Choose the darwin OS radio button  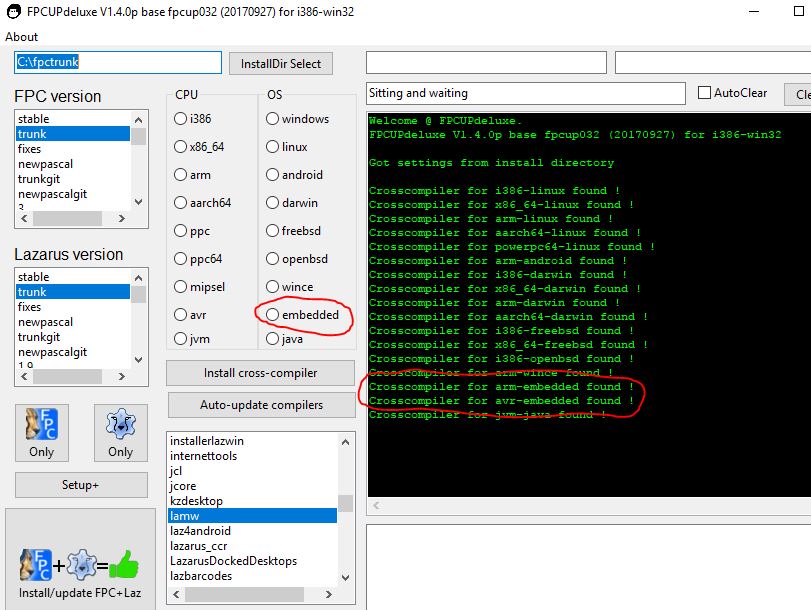tap(272, 202)
